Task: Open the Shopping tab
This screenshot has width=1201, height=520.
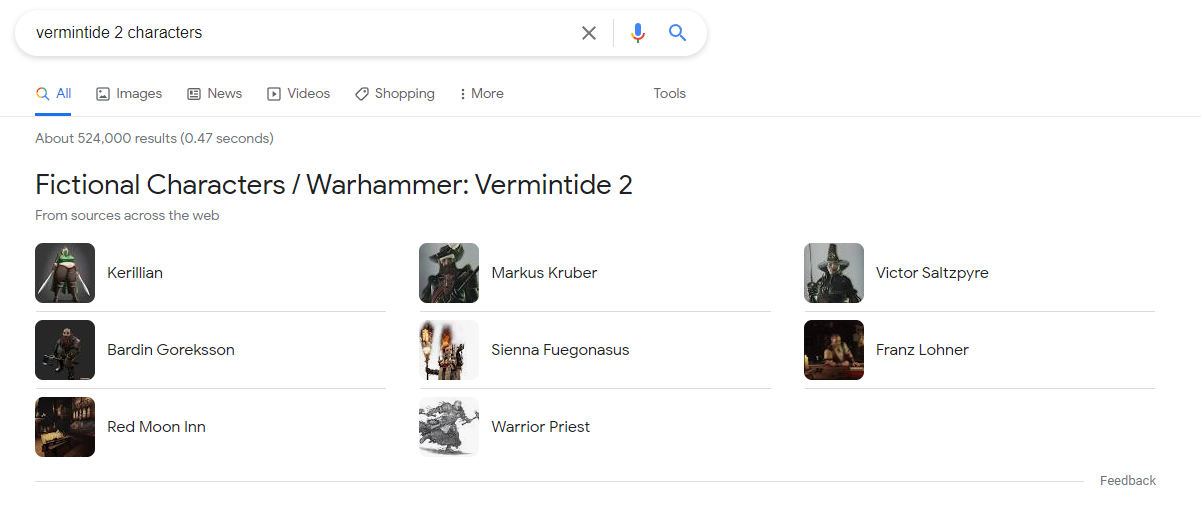Action: (395, 94)
